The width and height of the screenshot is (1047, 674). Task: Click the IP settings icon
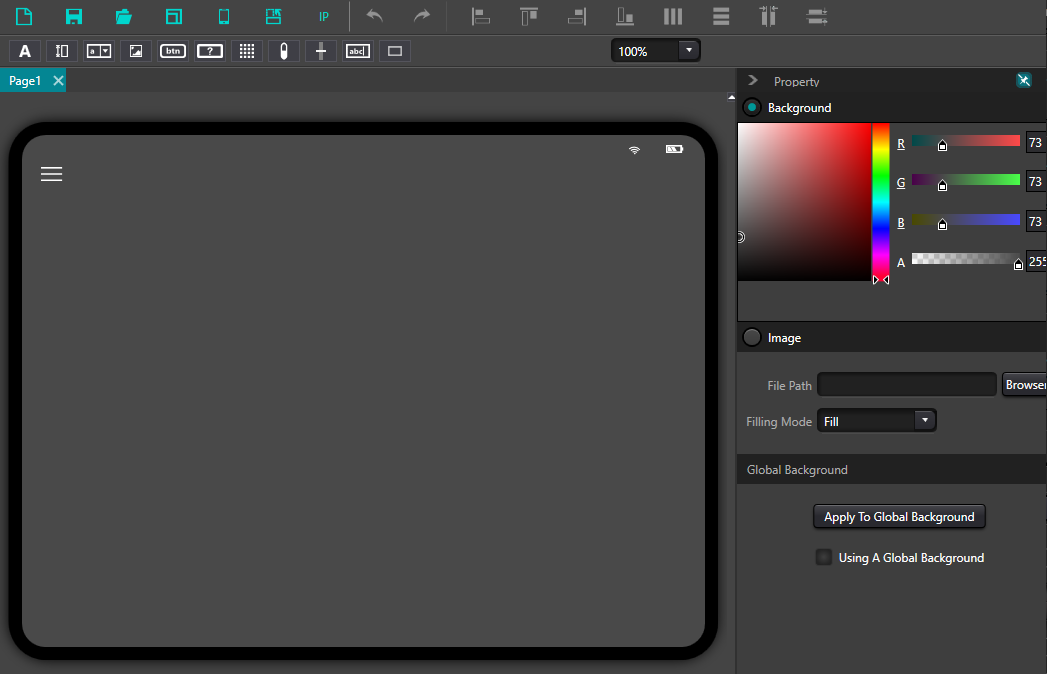click(x=324, y=17)
